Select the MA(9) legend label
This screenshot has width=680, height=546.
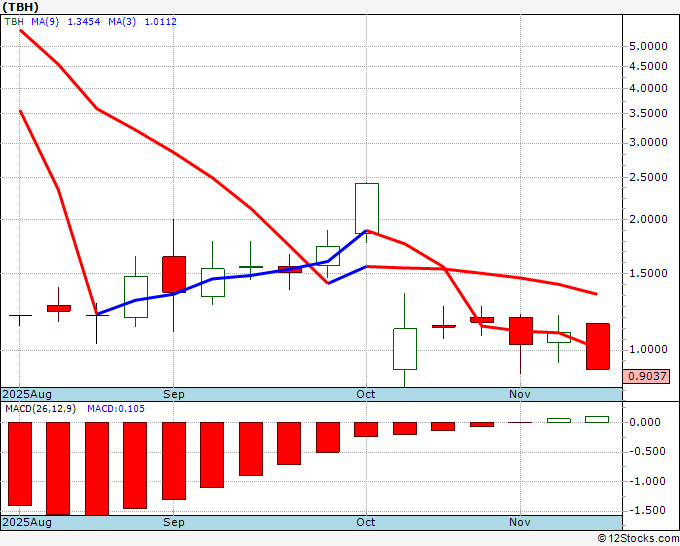pyautogui.click(x=45, y=22)
